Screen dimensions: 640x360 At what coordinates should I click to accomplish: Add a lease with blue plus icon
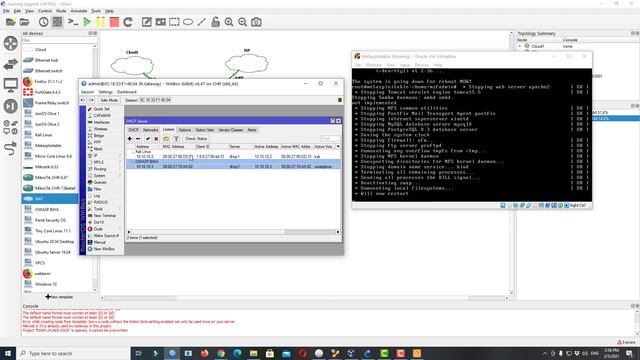click(130, 139)
